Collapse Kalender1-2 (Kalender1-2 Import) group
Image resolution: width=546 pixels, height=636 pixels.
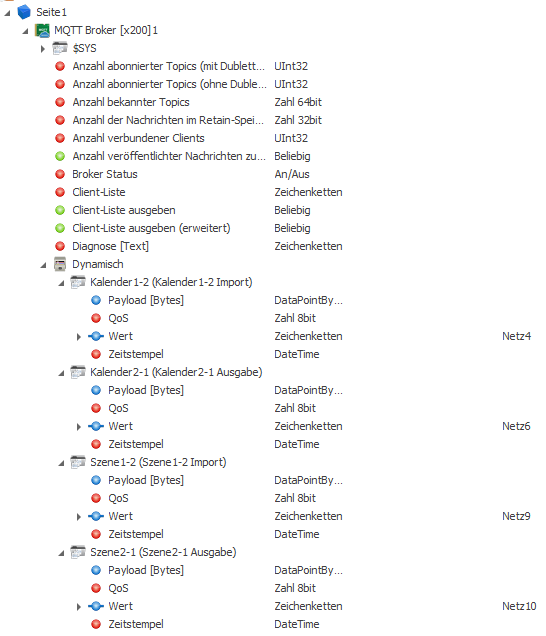pyautogui.click(x=61, y=283)
